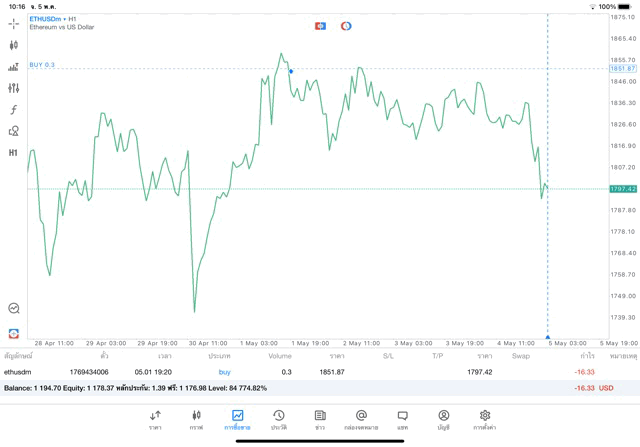
Task: Open the H1 timeframe selector
Action: pyautogui.click(x=13, y=153)
